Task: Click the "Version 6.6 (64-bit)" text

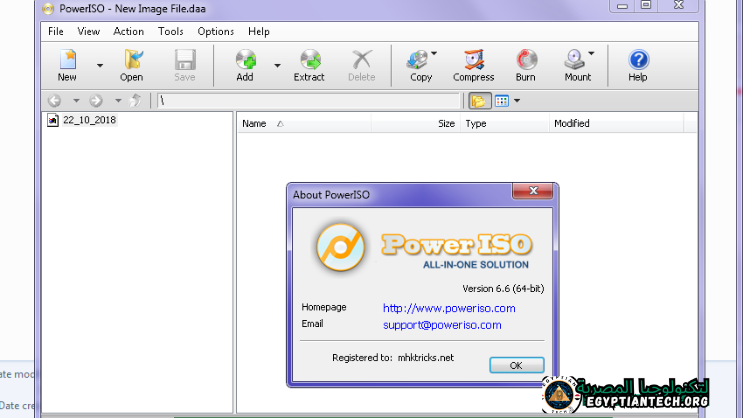Action: pos(503,289)
